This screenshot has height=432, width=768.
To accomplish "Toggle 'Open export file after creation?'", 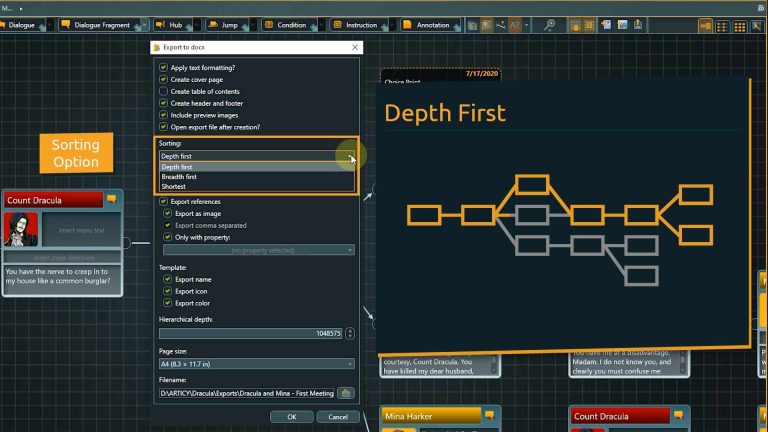I will pos(163,126).
